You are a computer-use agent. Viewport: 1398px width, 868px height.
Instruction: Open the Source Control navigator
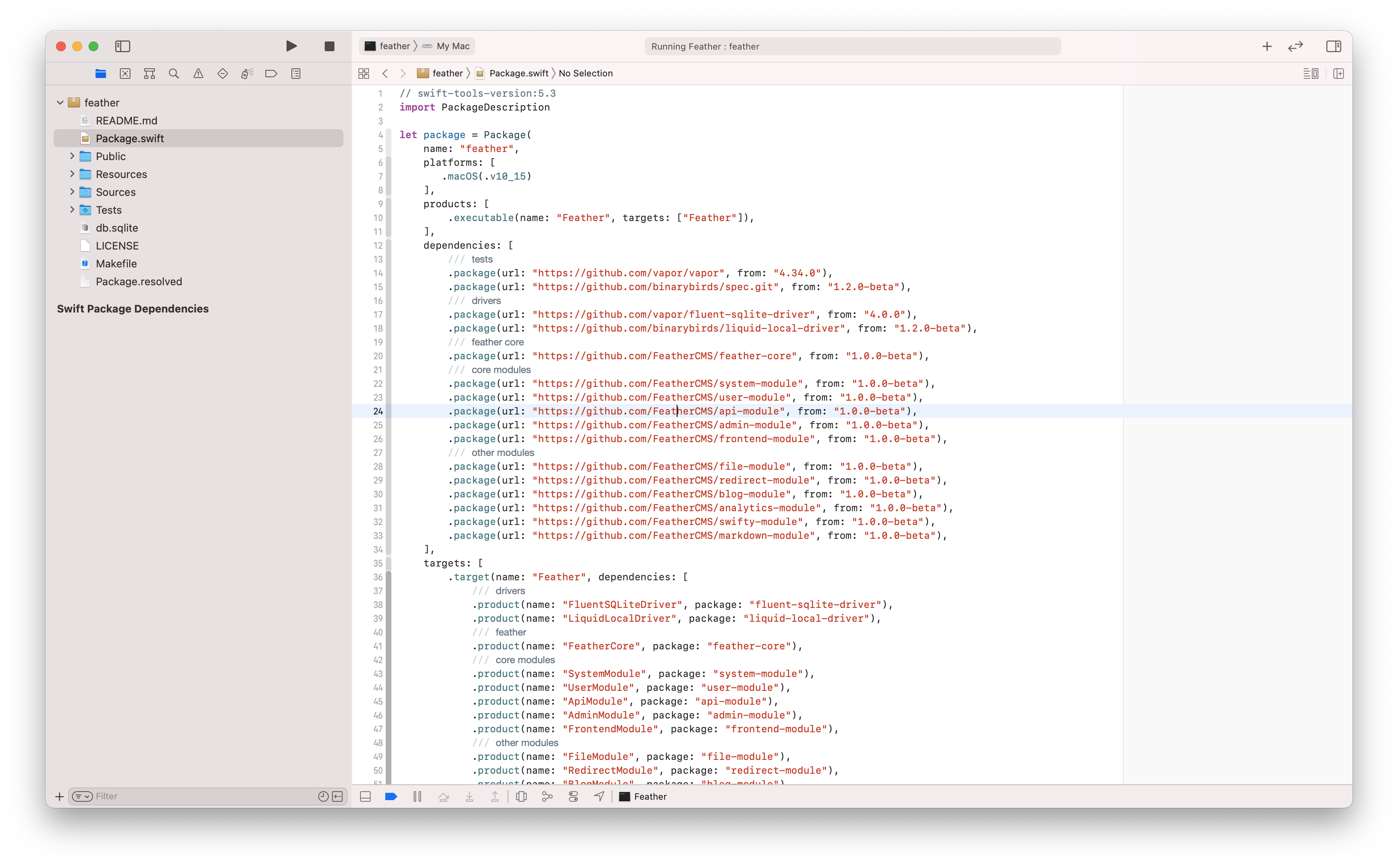coord(125,74)
